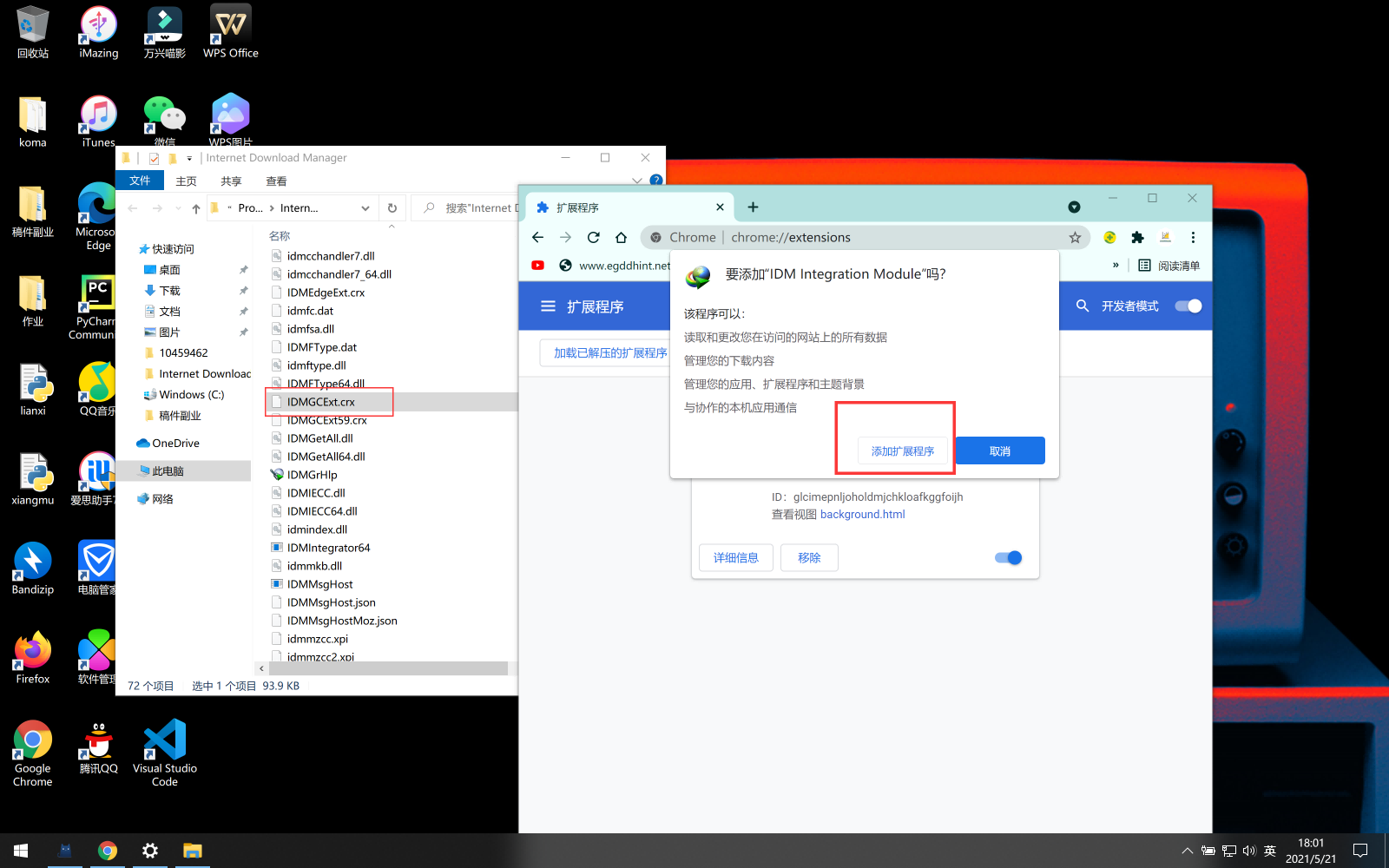1389x868 pixels.
Task: Close the 扩展程序 Chrome tab
Action: [720, 207]
